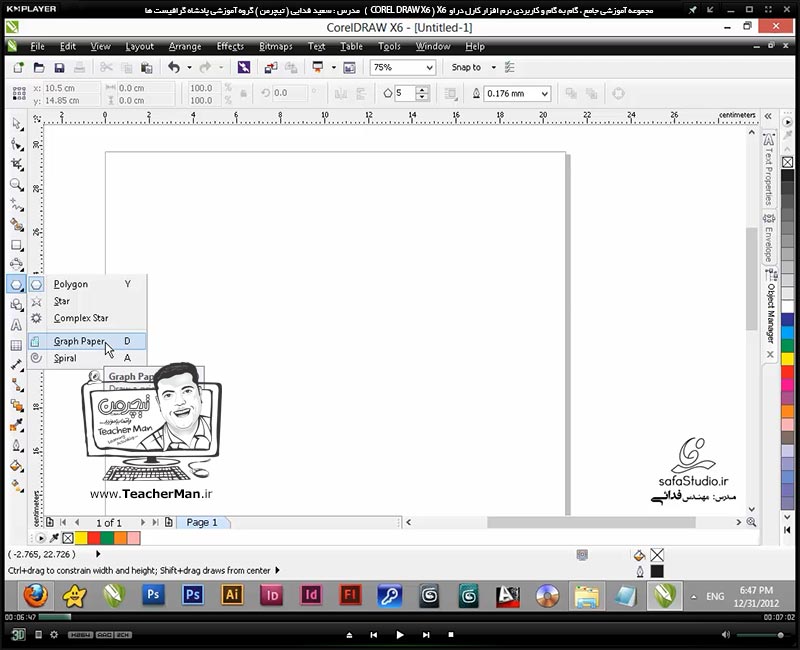The height and width of the screenshot is (650, 800).
Task: Click the zoom navigator icon at scrollbar corner
Action: point(751,522)
